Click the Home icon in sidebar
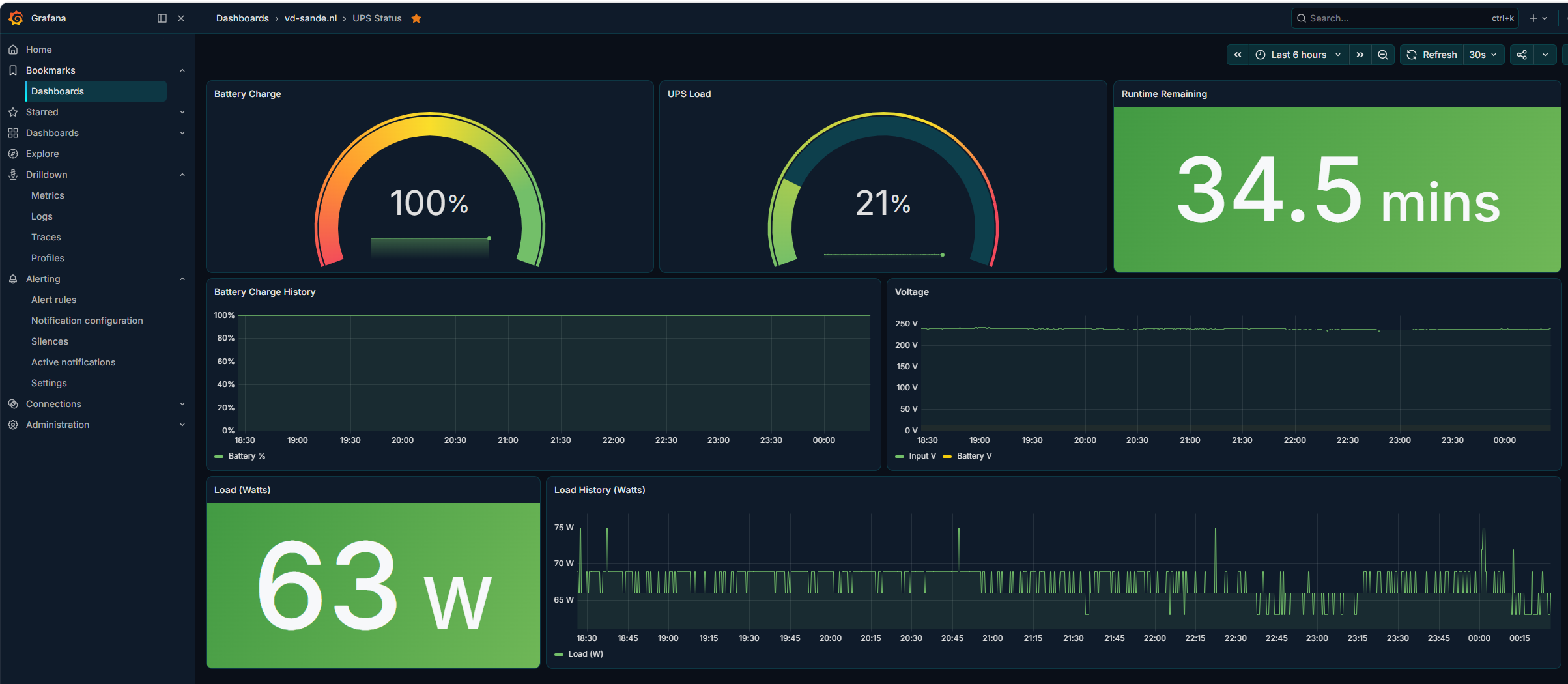The width and height of the screenshot is (1568, 684). tap(13, 50)
